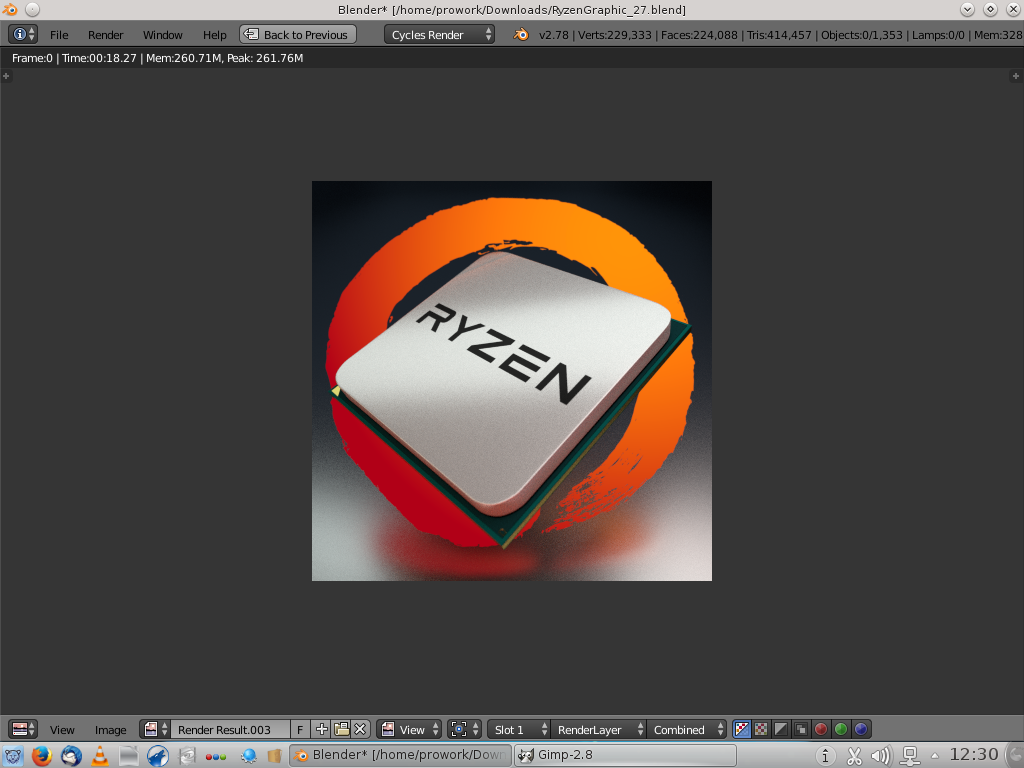Click the network tray icon
1024x768 pixels.
click(x=910, y=756)
